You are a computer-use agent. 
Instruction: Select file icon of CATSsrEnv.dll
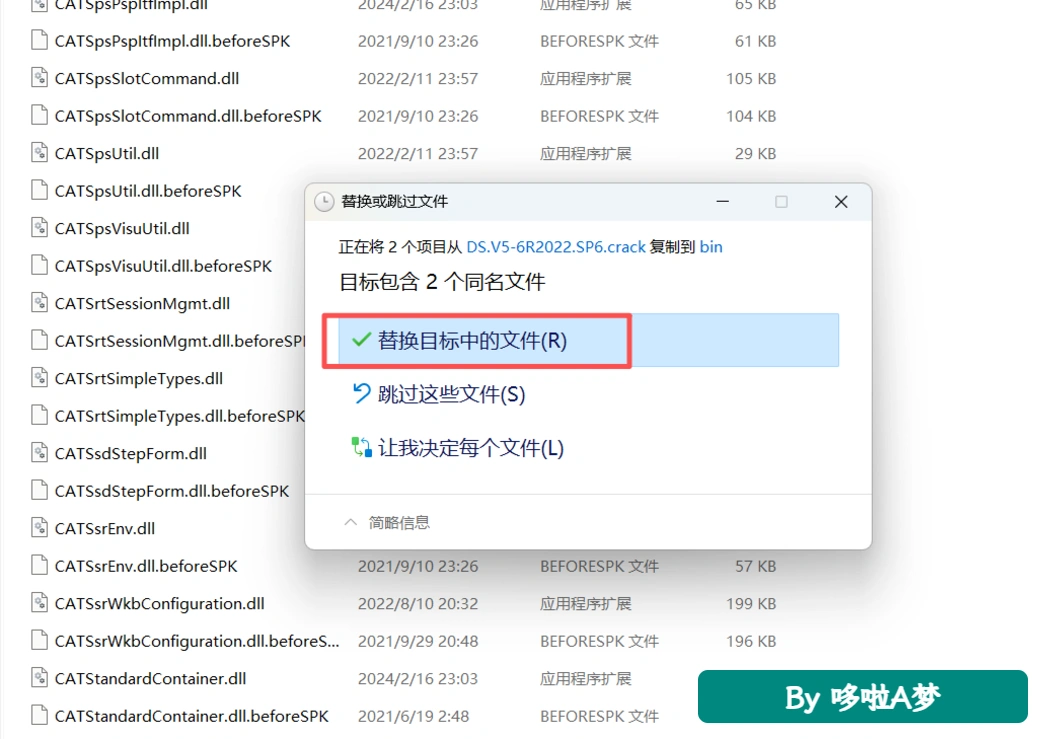pos(40,528)
